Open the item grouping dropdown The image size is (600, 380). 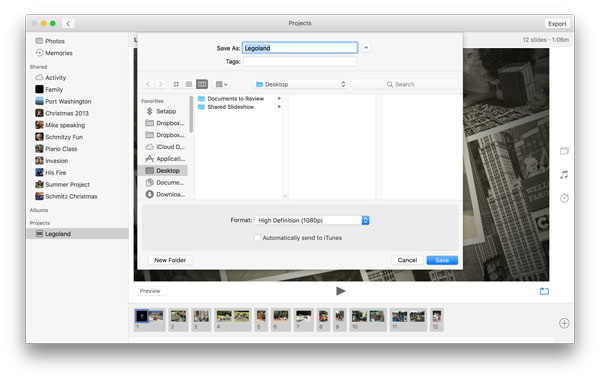click(x=221, y=84)
